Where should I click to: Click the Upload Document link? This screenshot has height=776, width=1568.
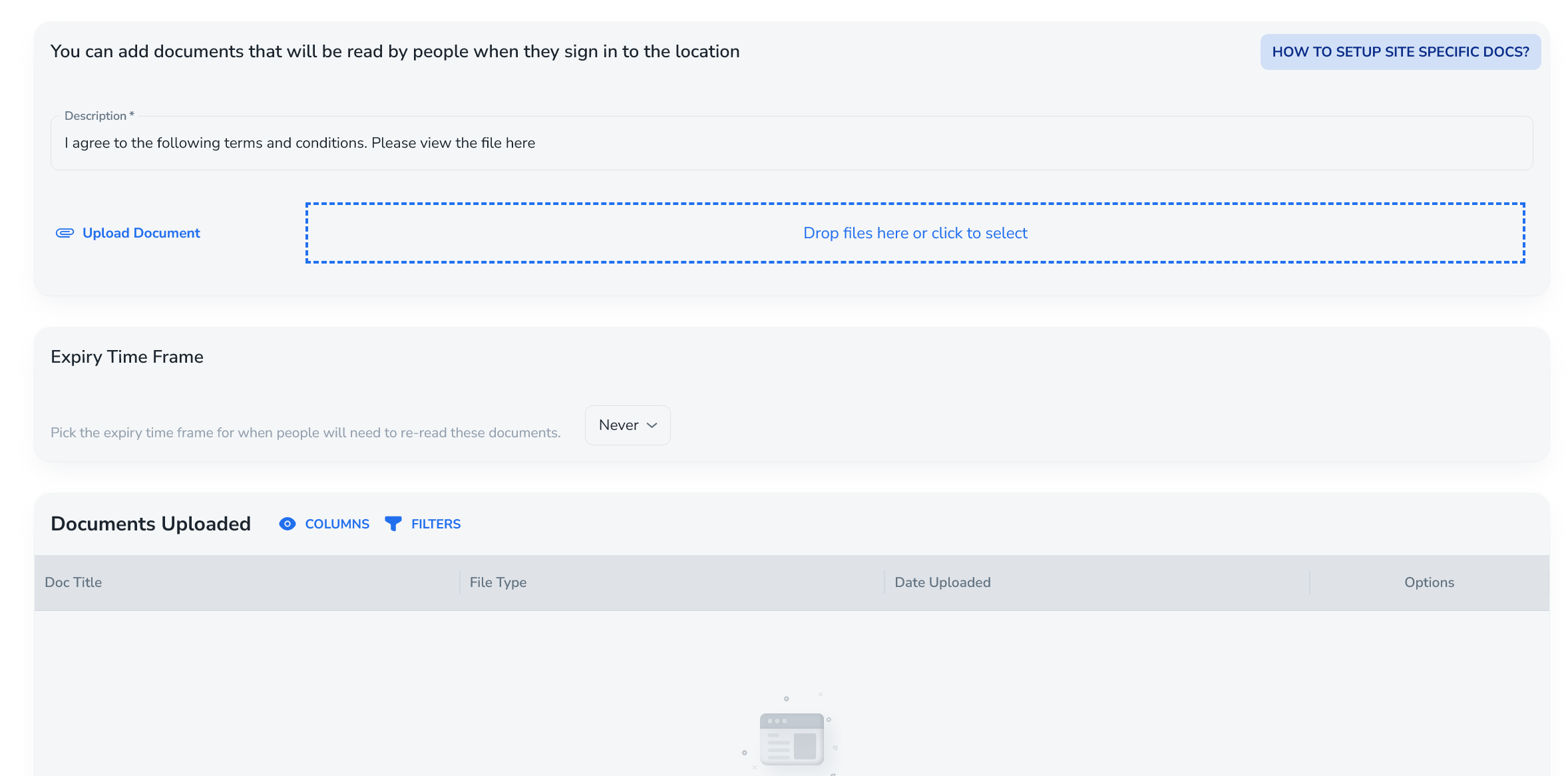pyautogui.click(x=140, y=233)
